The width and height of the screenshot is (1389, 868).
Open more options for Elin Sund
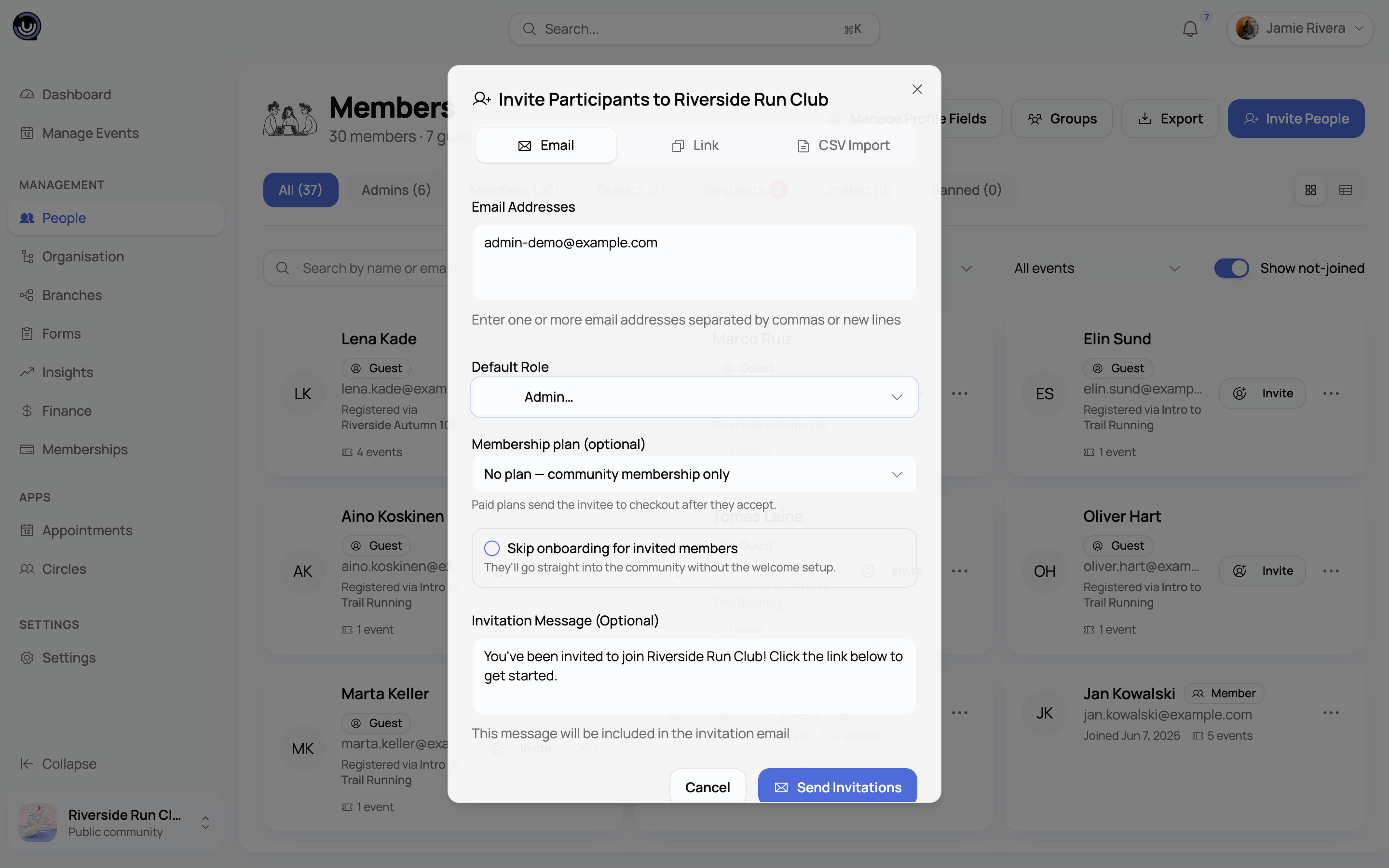pyautogui.click(x=1331, y=393)
